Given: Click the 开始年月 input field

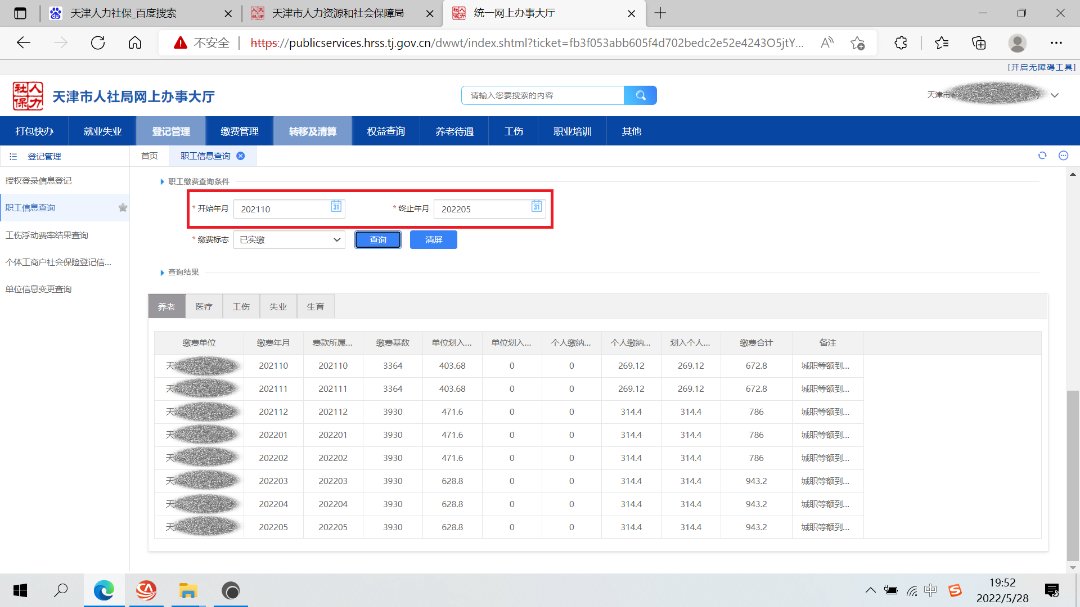Looking at the screenshot, I should [280, 208].
